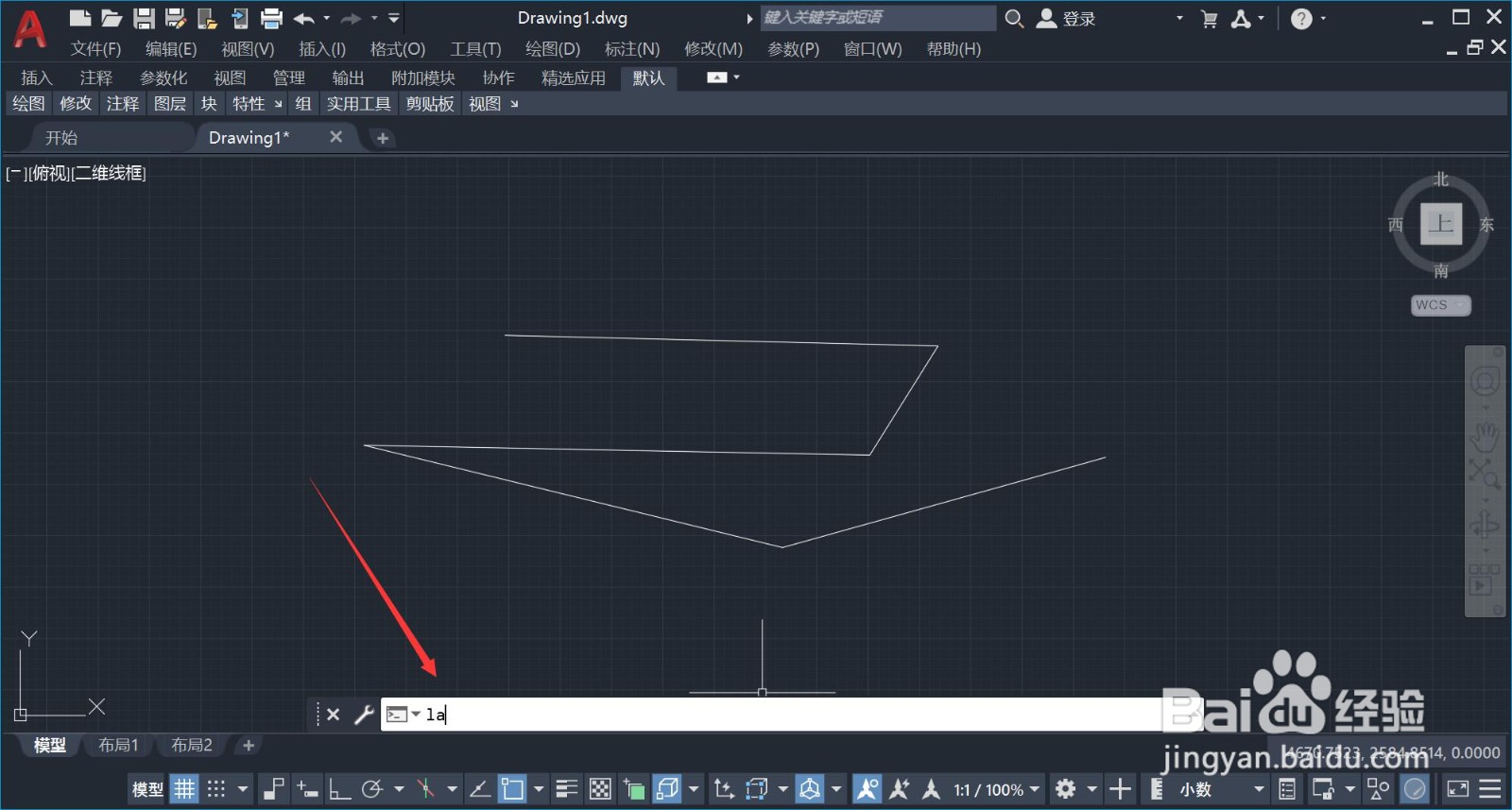Open ShowMotion in navigation bar
Screen dimensions: 1512x810
[x=1484, y=580]
